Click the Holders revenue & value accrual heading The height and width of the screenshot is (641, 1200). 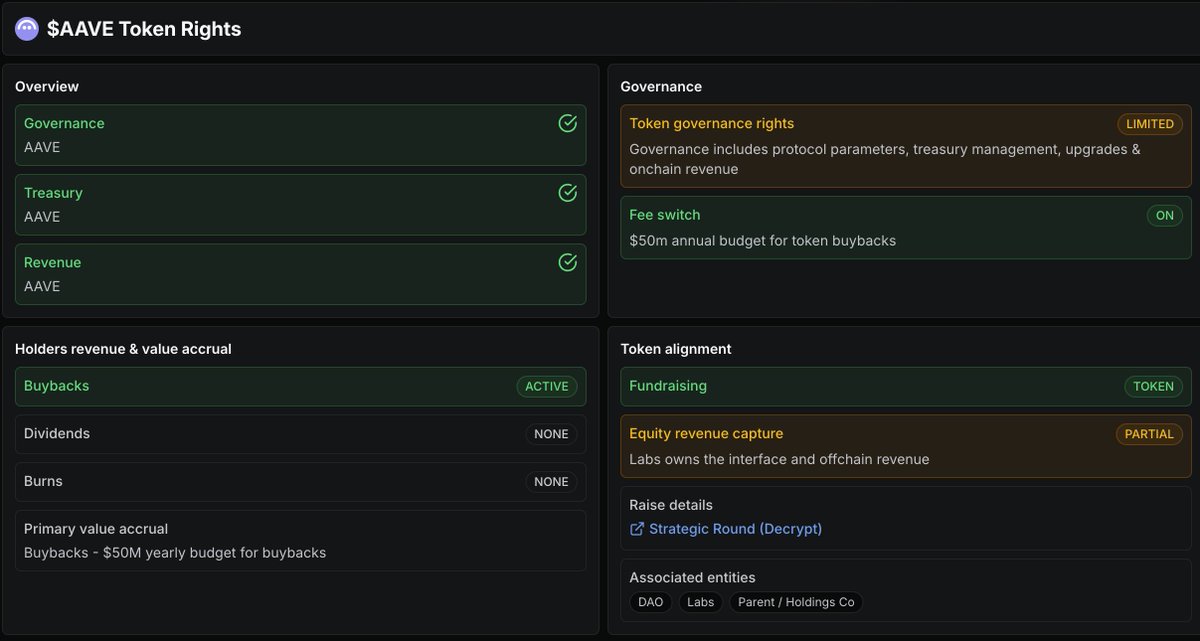coord(123,349)
